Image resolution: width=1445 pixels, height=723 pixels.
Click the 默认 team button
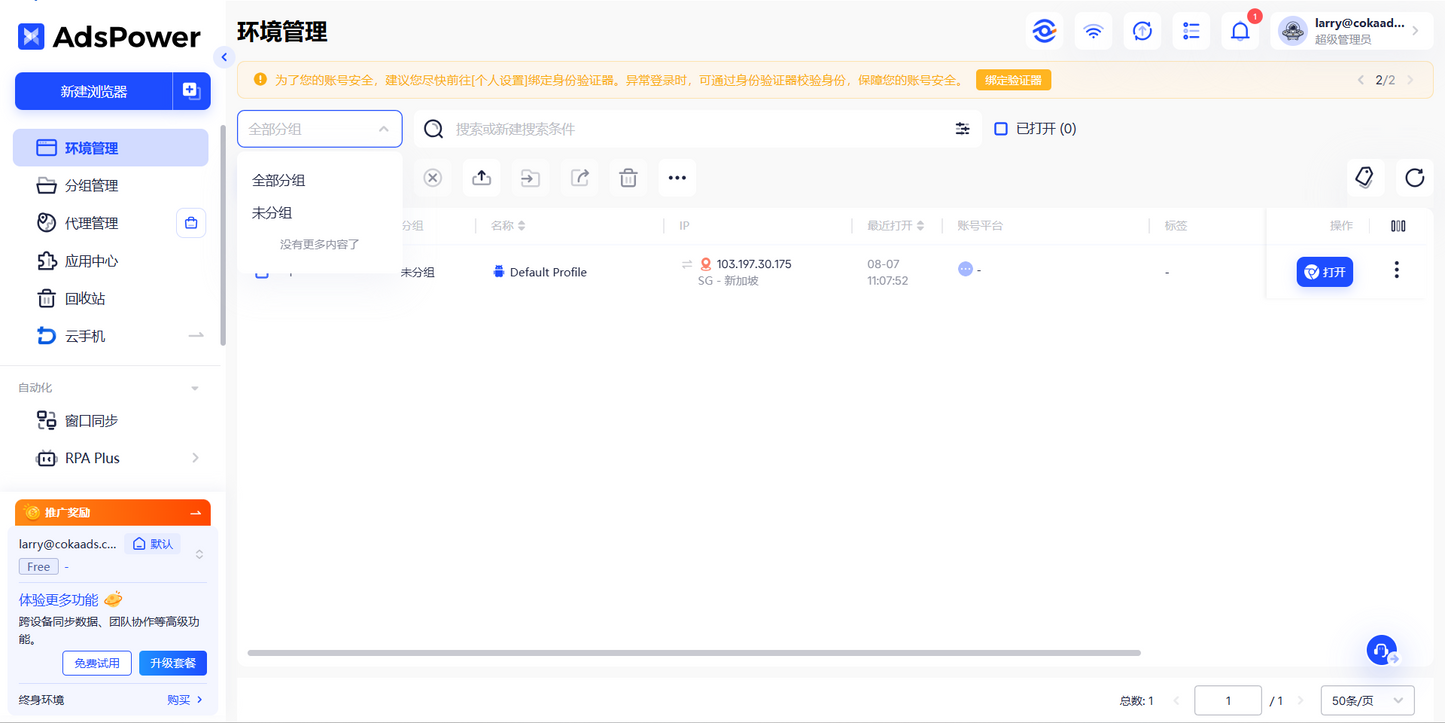[x=154, y=544]
